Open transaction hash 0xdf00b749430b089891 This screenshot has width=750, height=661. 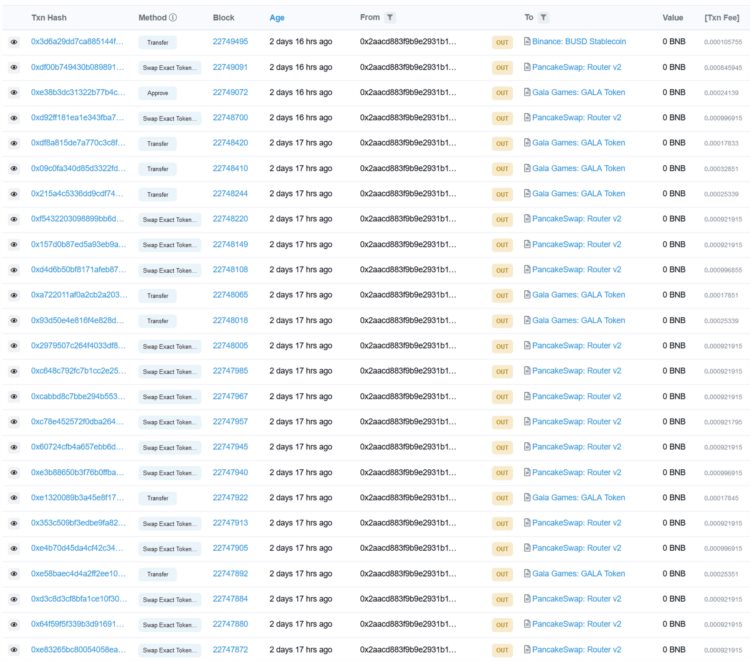pos(77,67)
